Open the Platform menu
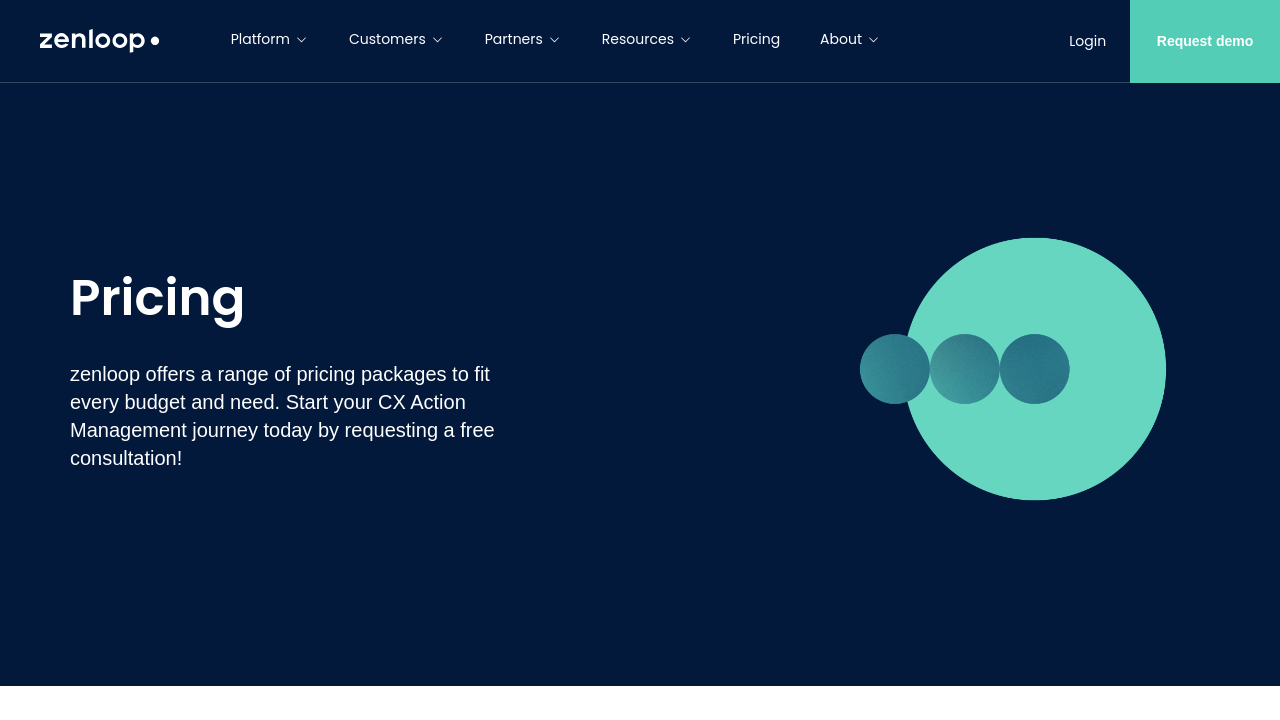Viewport: 1280px width, 720px height. tap(260, 39)
